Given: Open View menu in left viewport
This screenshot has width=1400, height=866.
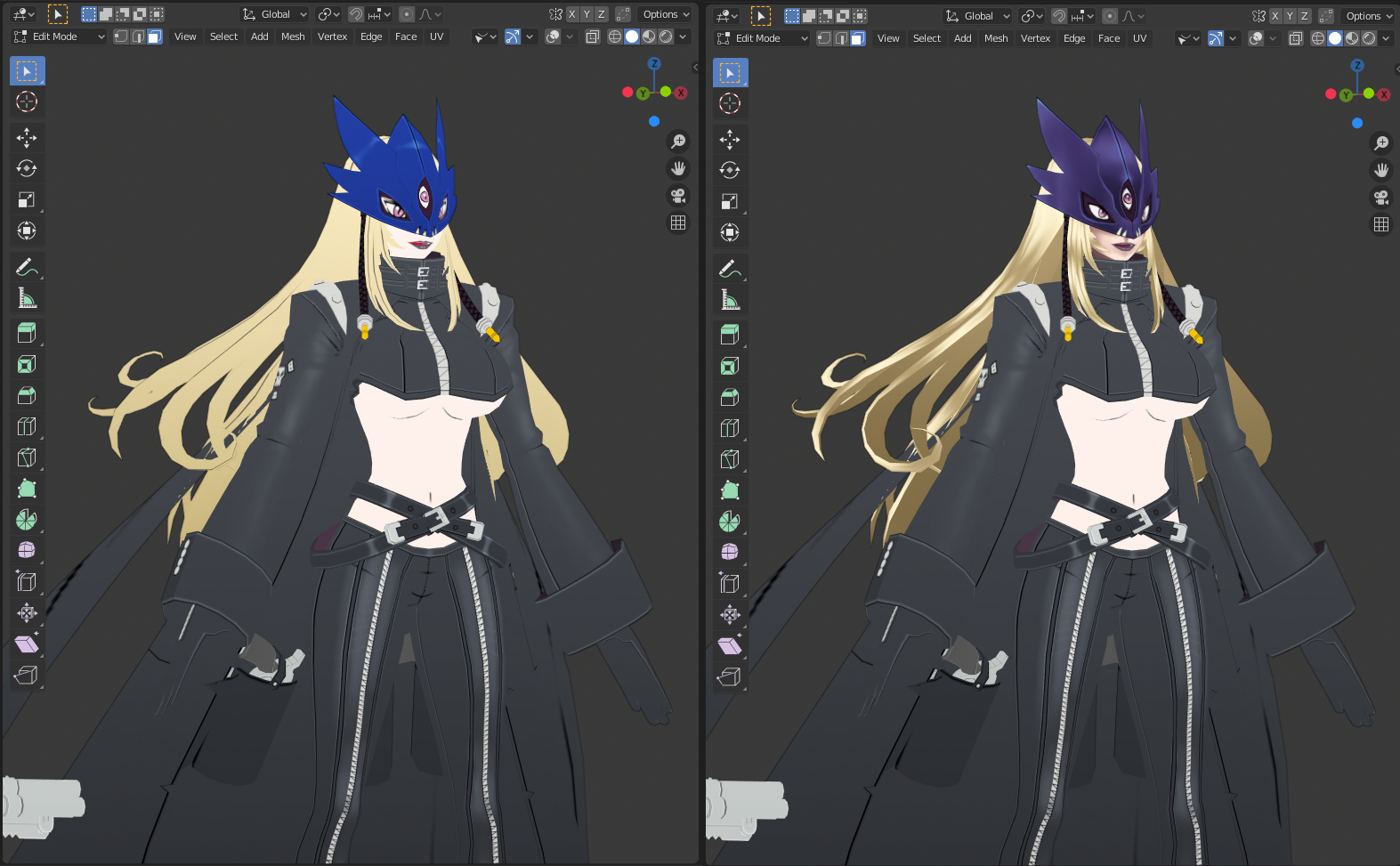Looking at the screenshot, I should pyautogui.click(x=185, y=36).
